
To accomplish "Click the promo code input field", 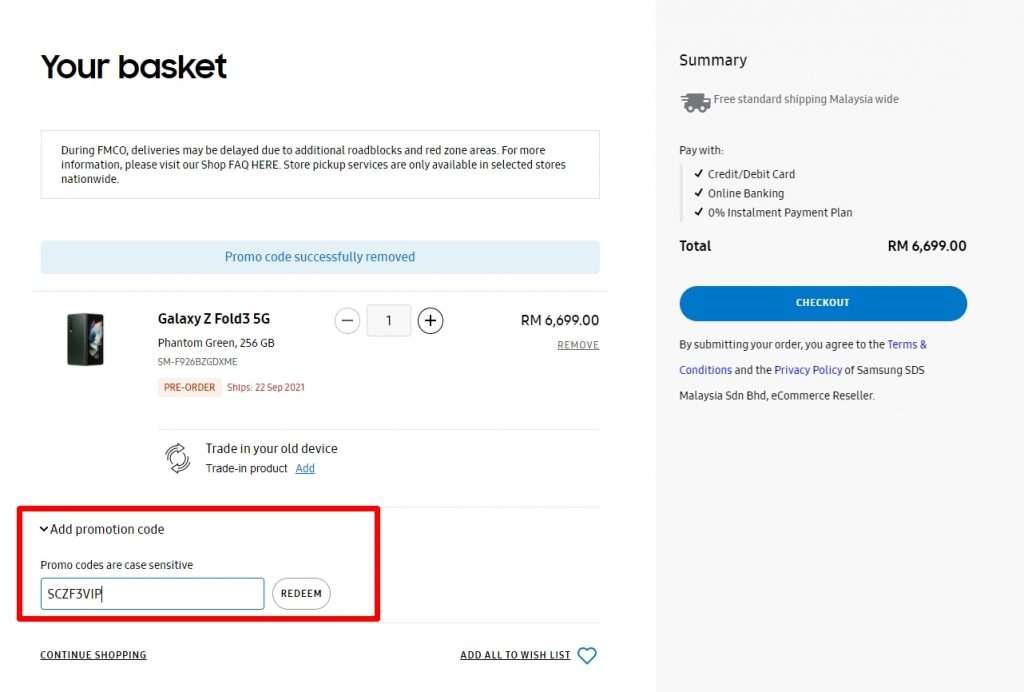I will coord(152,594).
